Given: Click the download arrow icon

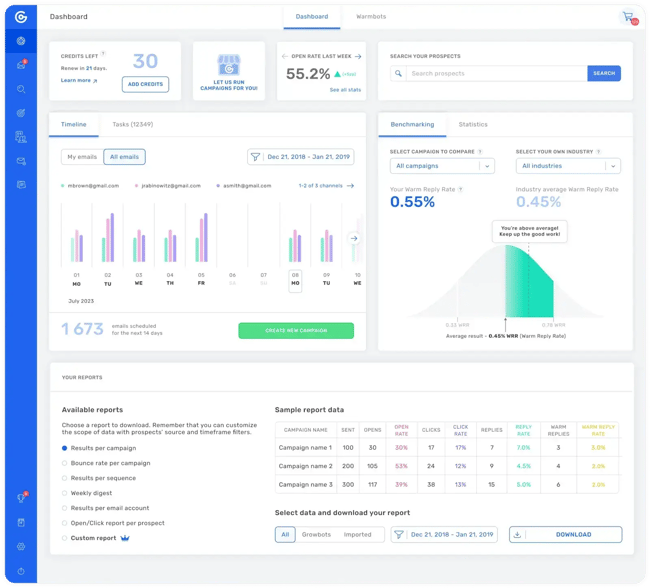Looking at the screenshot, I should point(517,535).
